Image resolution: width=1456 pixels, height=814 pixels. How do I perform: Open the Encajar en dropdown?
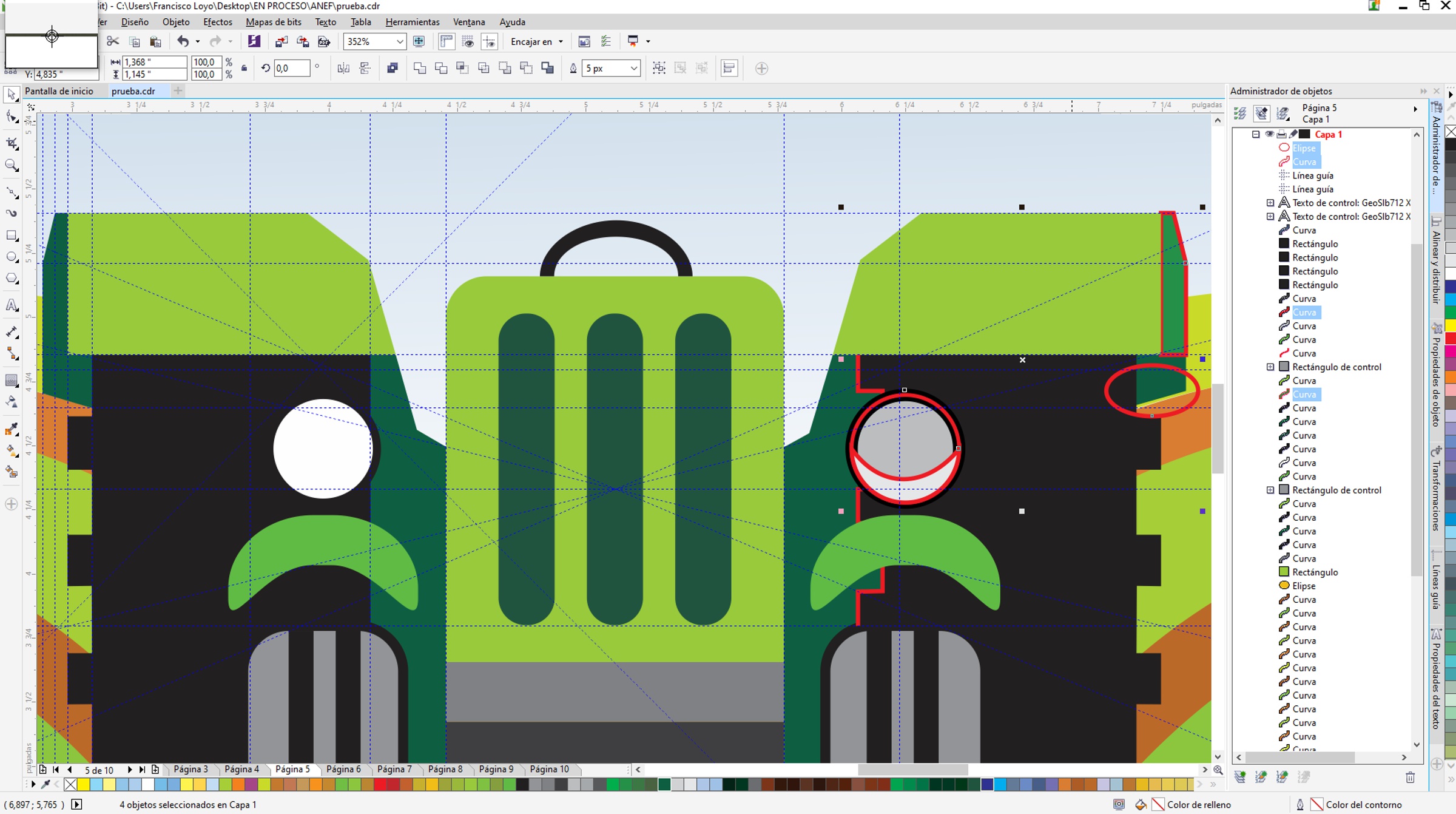537,41
